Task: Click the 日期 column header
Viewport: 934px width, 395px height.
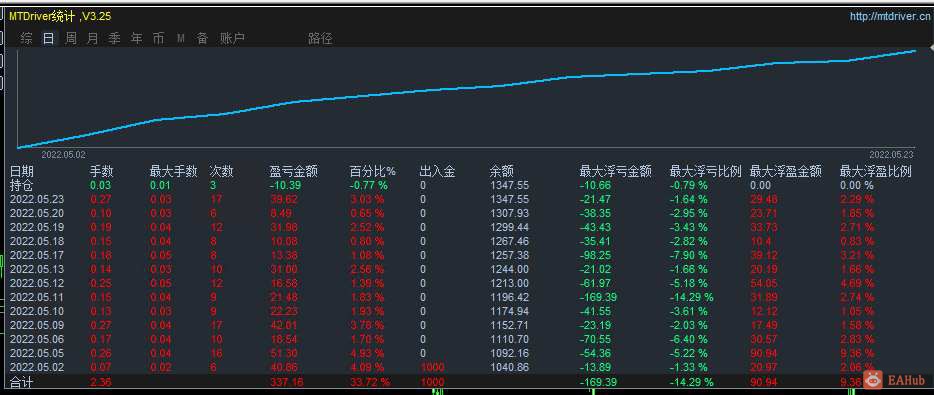Action: coord(21,172)
